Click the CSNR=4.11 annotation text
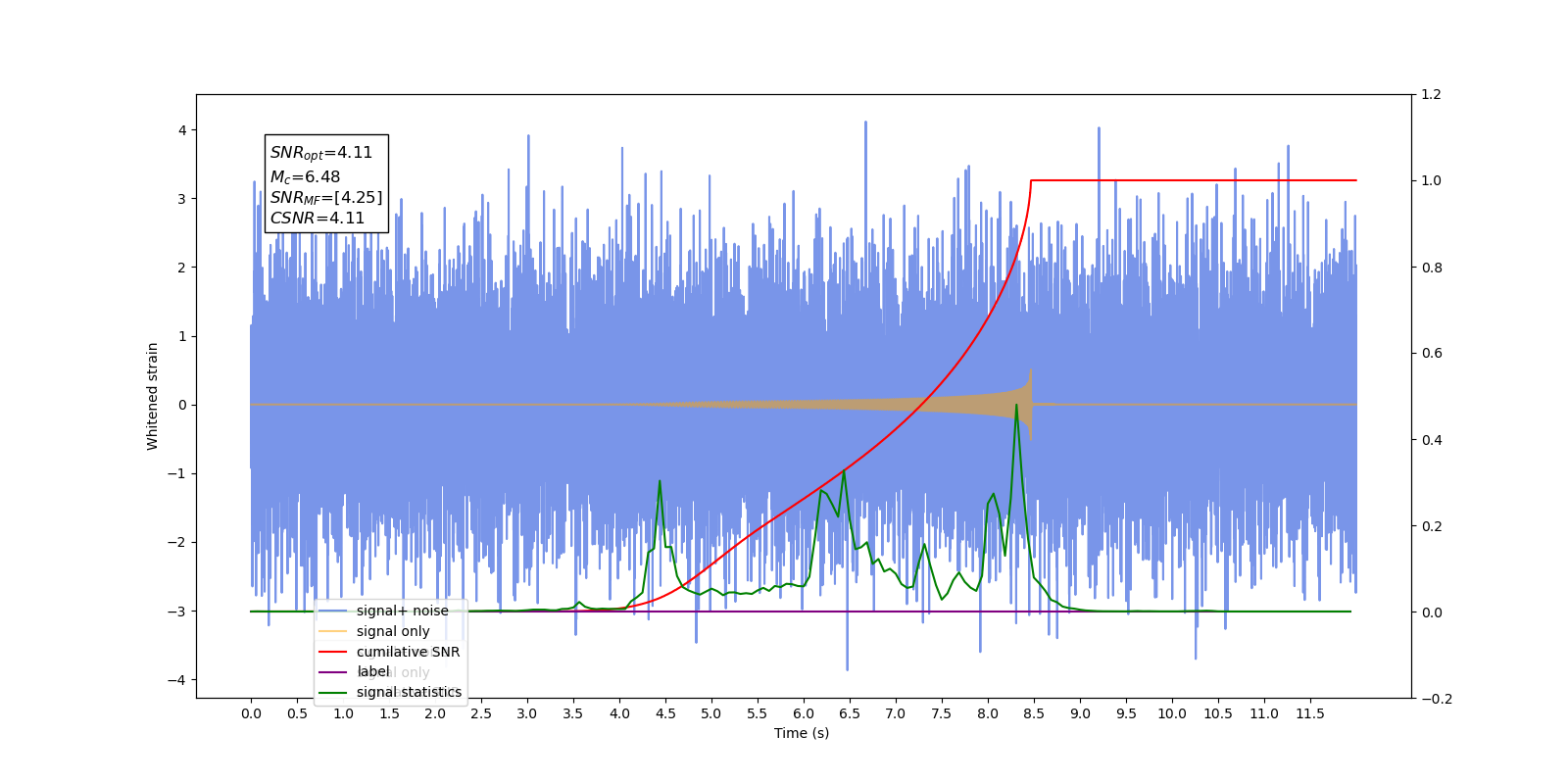 coord(317,218)
